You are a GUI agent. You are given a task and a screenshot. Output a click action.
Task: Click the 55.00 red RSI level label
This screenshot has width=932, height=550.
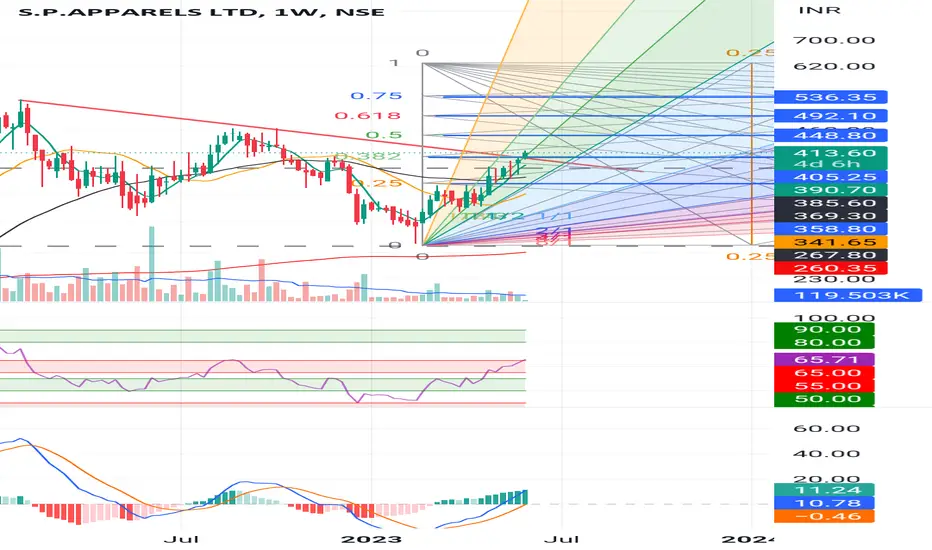[x=824, y=386]
